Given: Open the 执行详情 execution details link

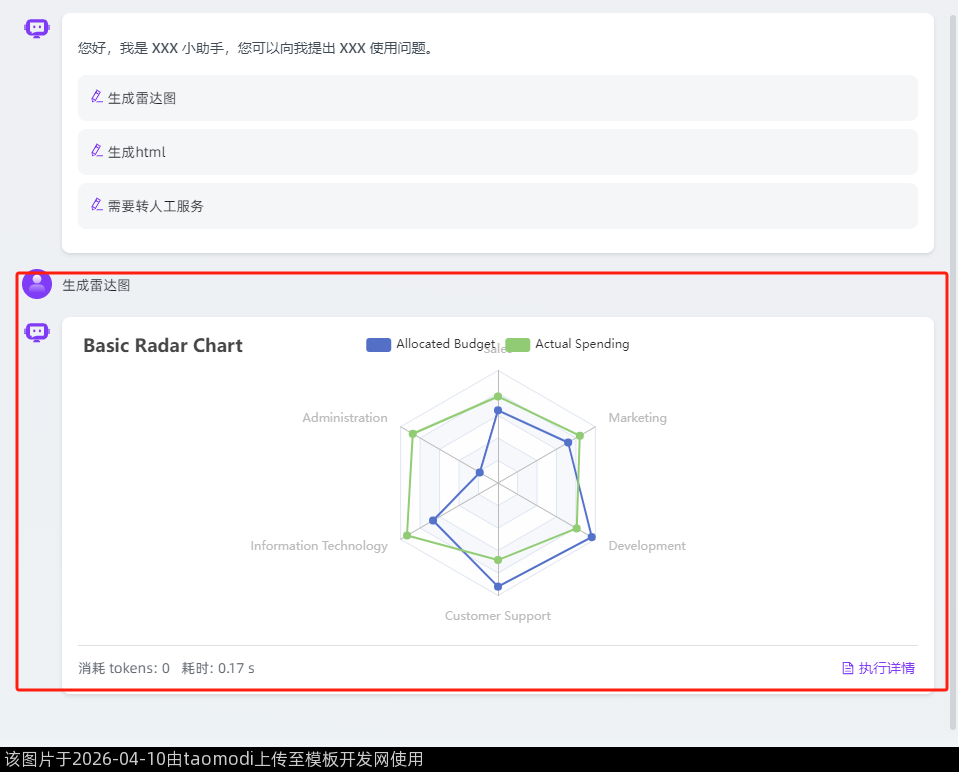Looking at the screenshot, I should 886,668.
